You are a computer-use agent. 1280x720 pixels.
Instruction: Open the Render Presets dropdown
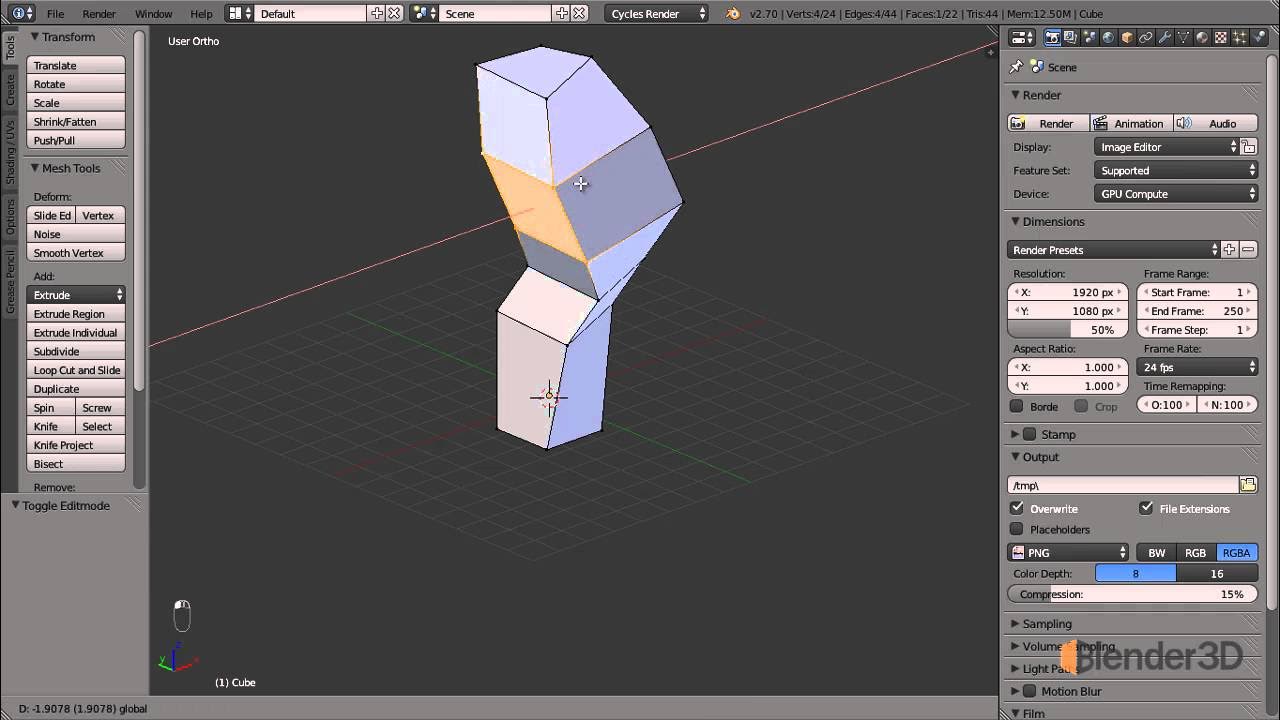coord(1114,250)
